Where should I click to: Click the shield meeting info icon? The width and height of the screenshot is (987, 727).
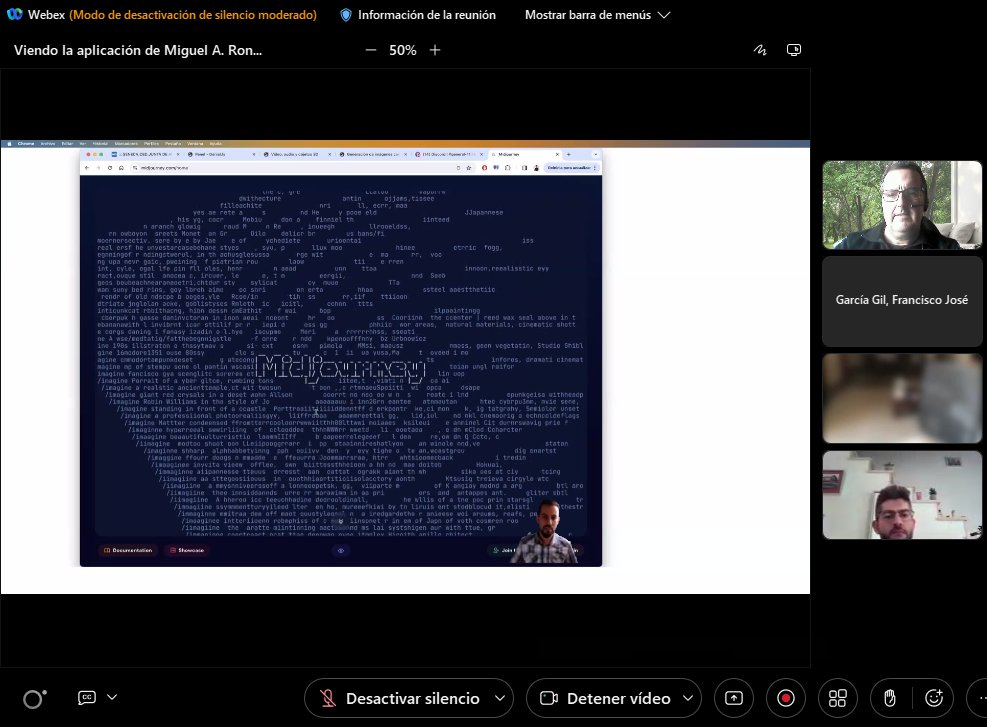coord(346,14)
